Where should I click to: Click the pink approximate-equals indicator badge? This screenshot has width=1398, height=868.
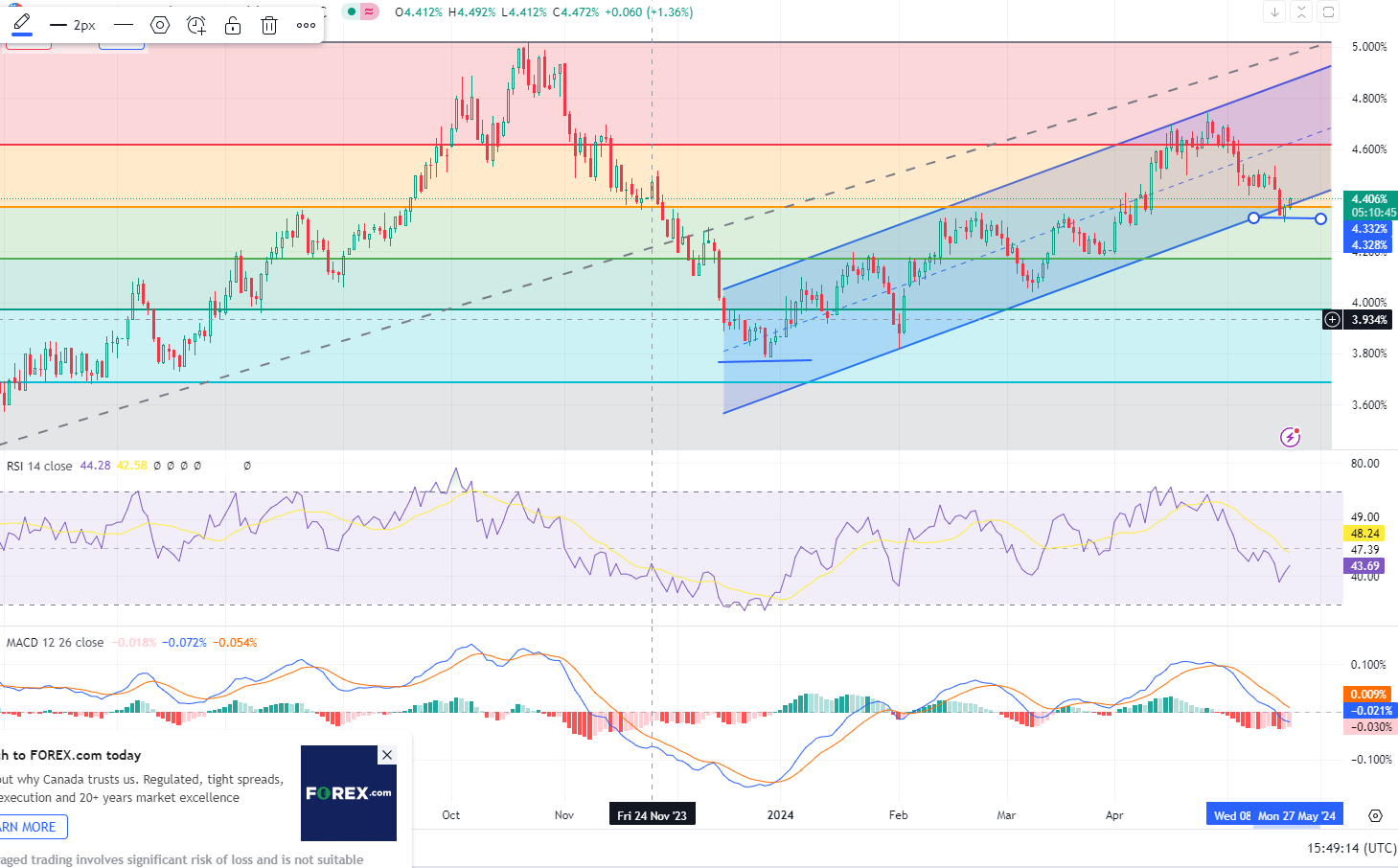point(370,12)
